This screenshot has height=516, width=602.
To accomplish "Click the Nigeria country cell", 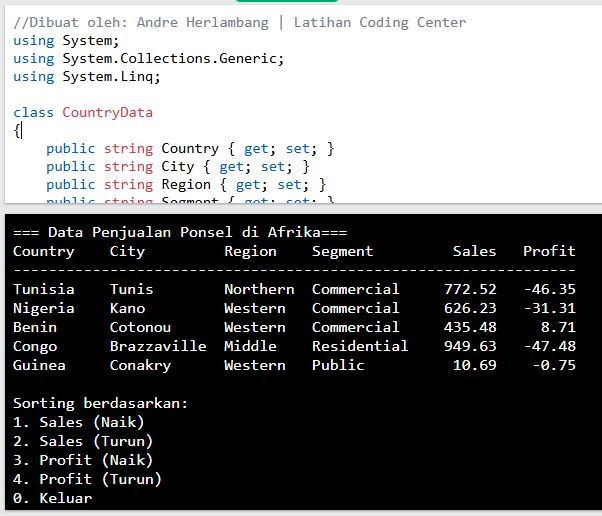I will click(44, 309).
